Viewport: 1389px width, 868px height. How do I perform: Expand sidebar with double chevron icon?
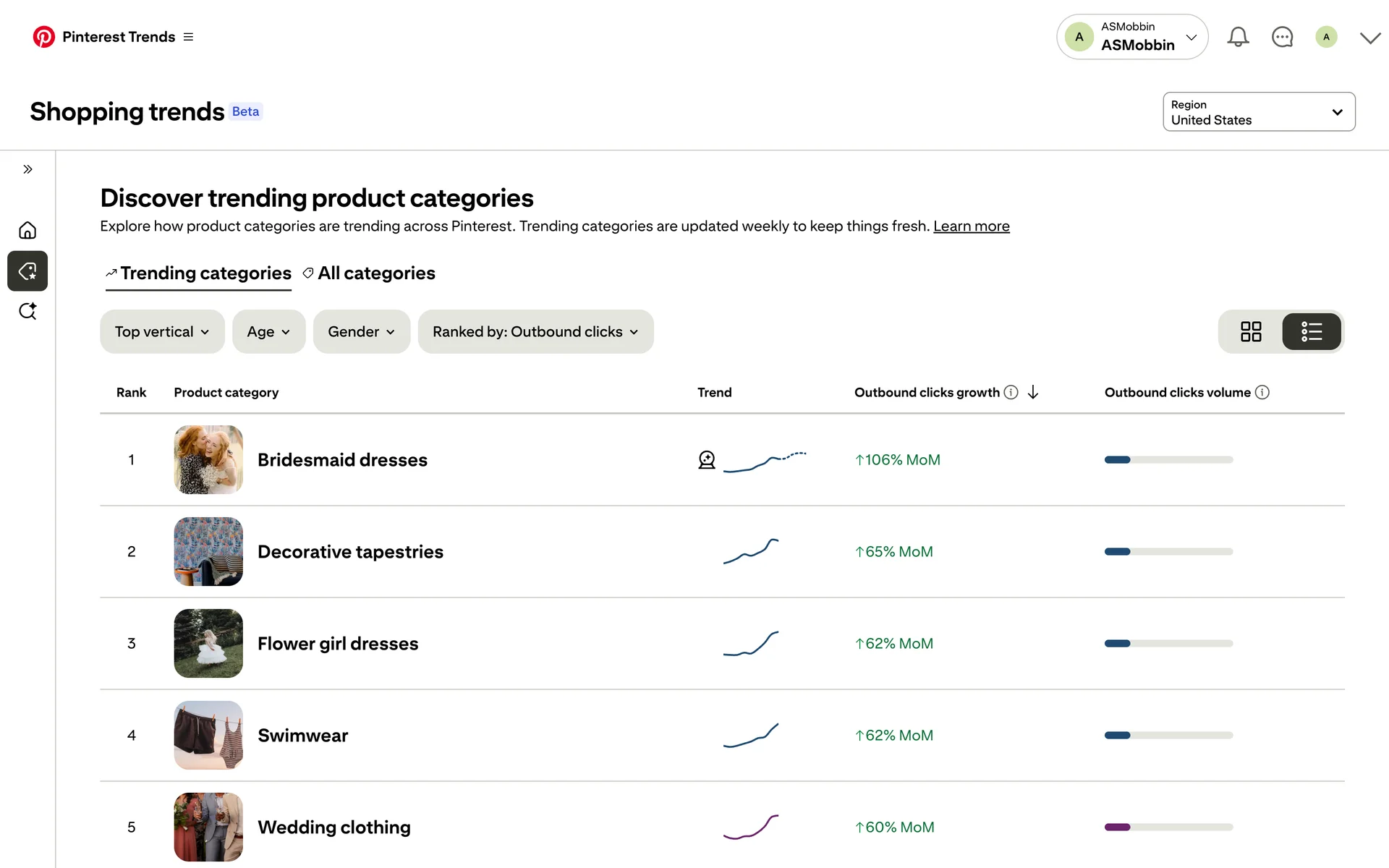(27, 169)
